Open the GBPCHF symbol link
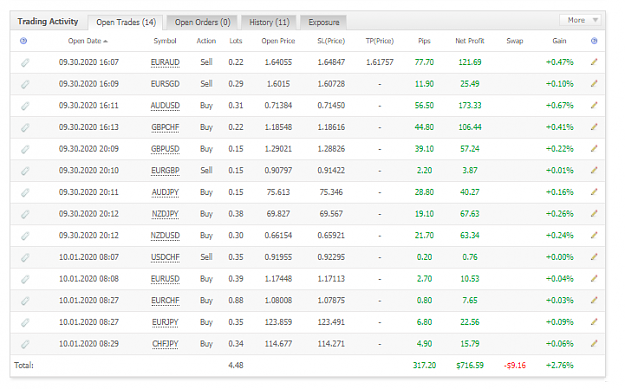 (165, 128)
